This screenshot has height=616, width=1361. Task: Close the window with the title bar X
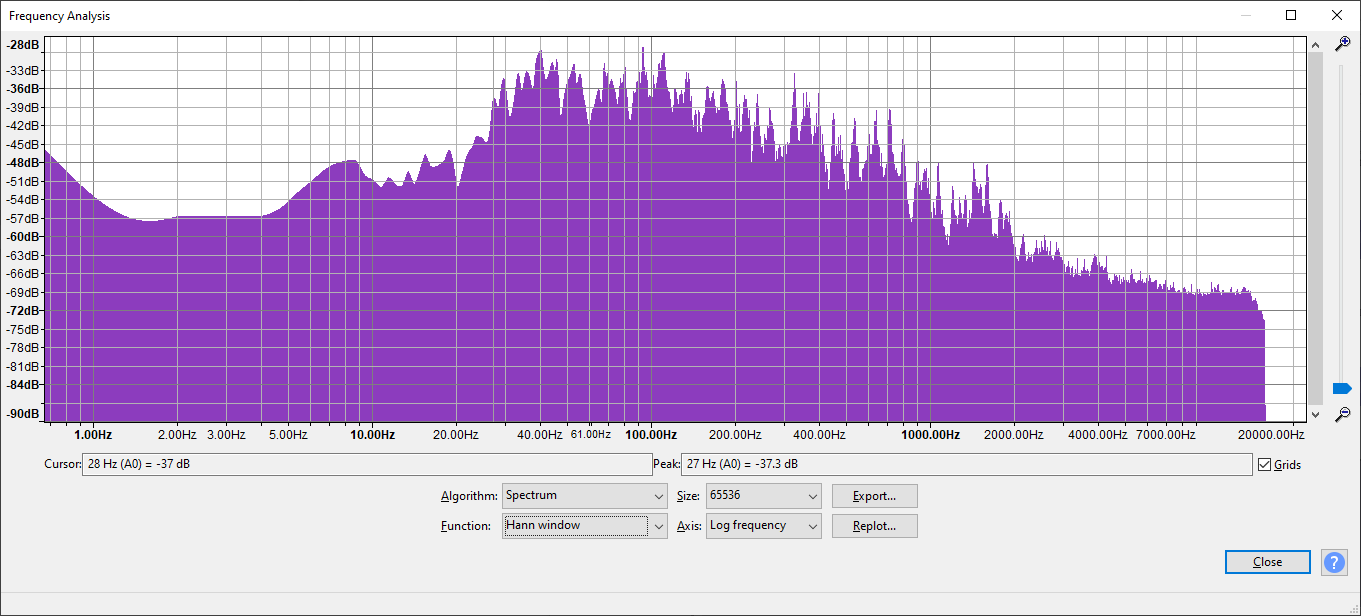(1337, 15)
